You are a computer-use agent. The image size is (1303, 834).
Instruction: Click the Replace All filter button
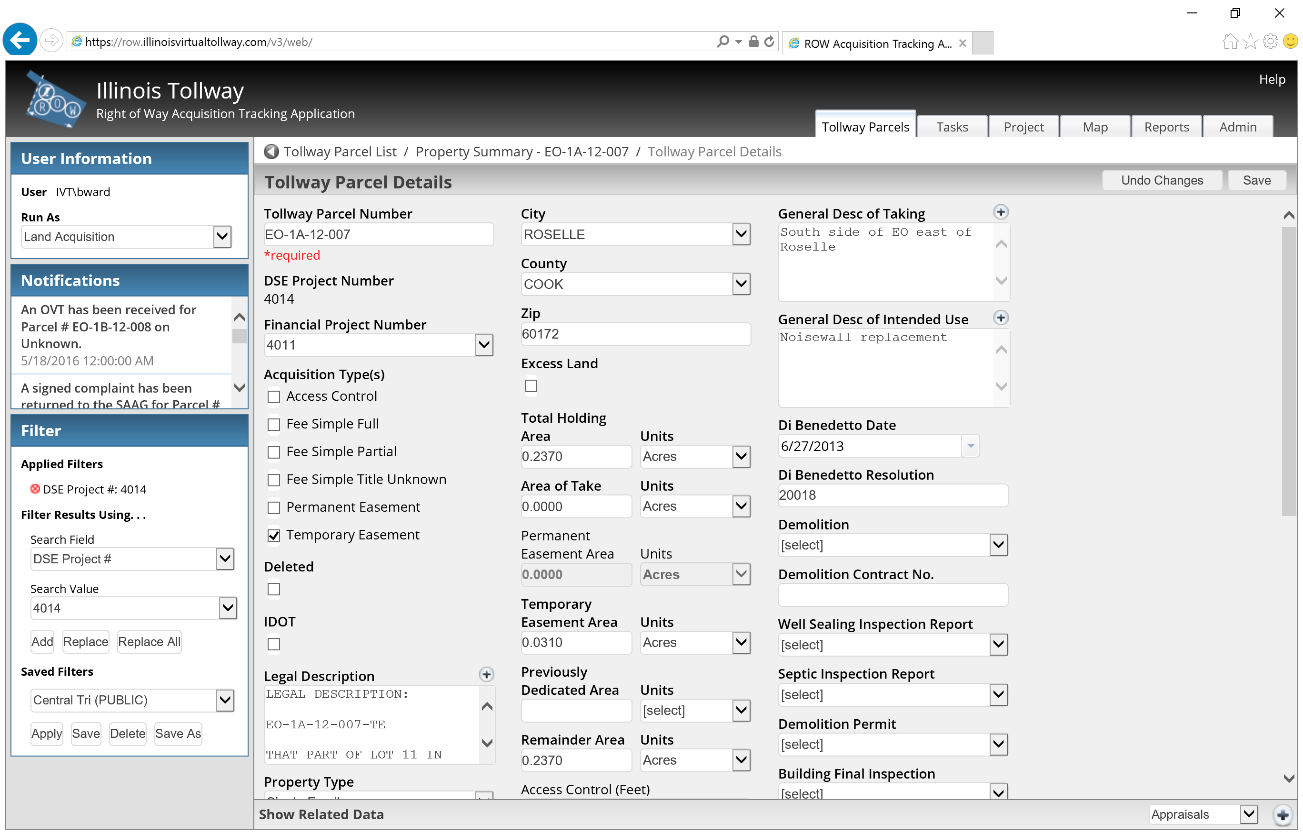(x=149, y=642)
